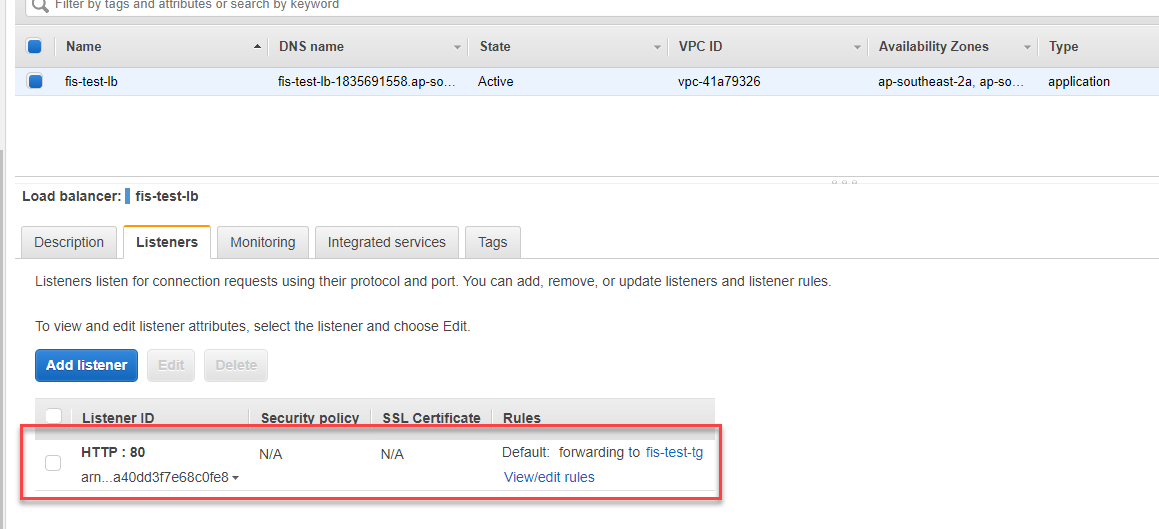The height and width of the screenshot is (529, 1159).
Task: Switch to the Monitoring tab
Action: (x=262, y=242)
